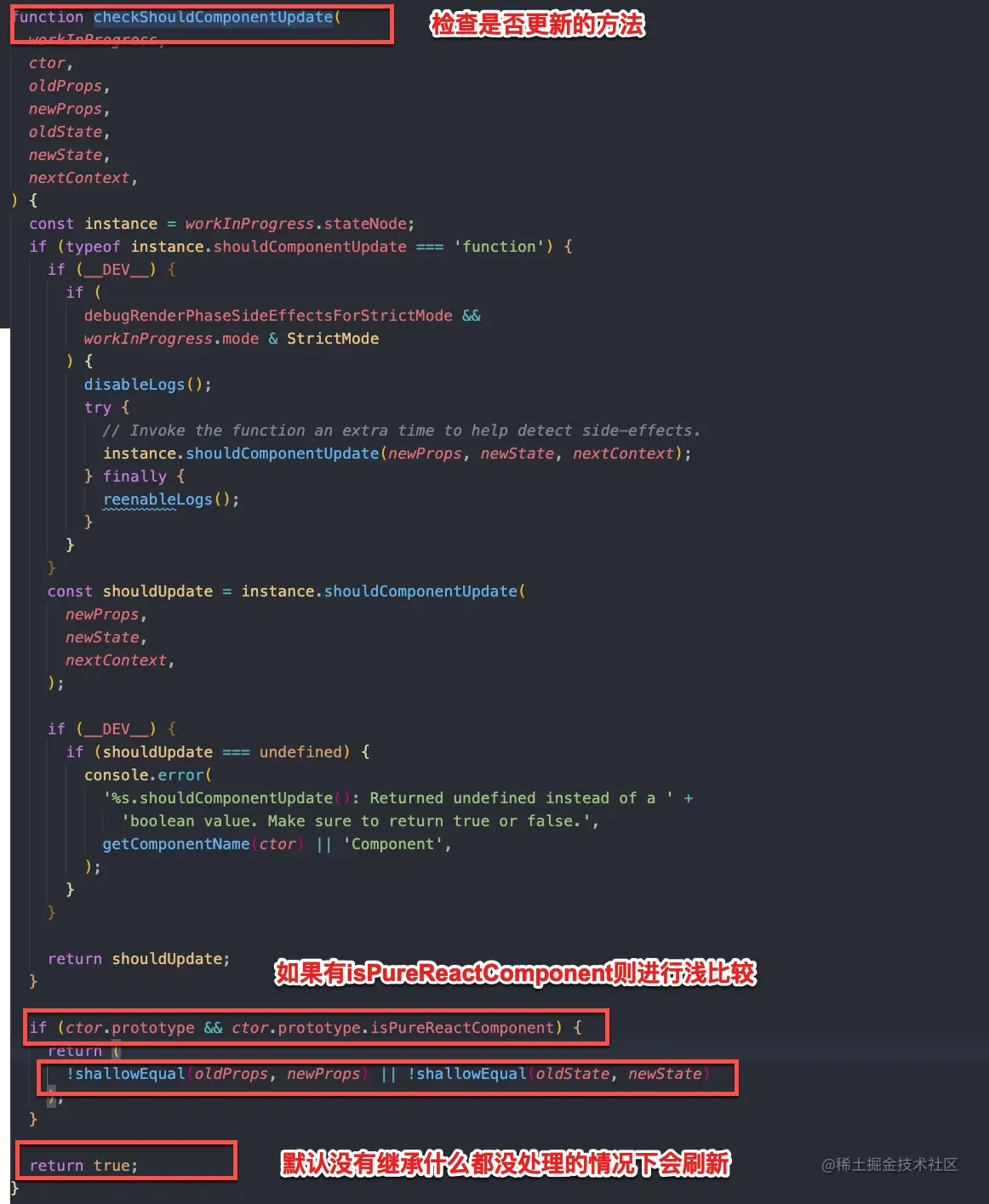This screenshot has height=1204, width=989.
Task: Click 'newState,' parameter directly below oldState
Action: (69, 155)
